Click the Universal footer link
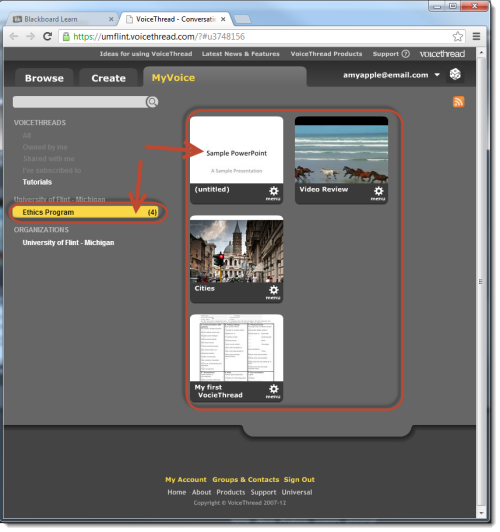The image size is (500, 532). (x=297, y=492)
